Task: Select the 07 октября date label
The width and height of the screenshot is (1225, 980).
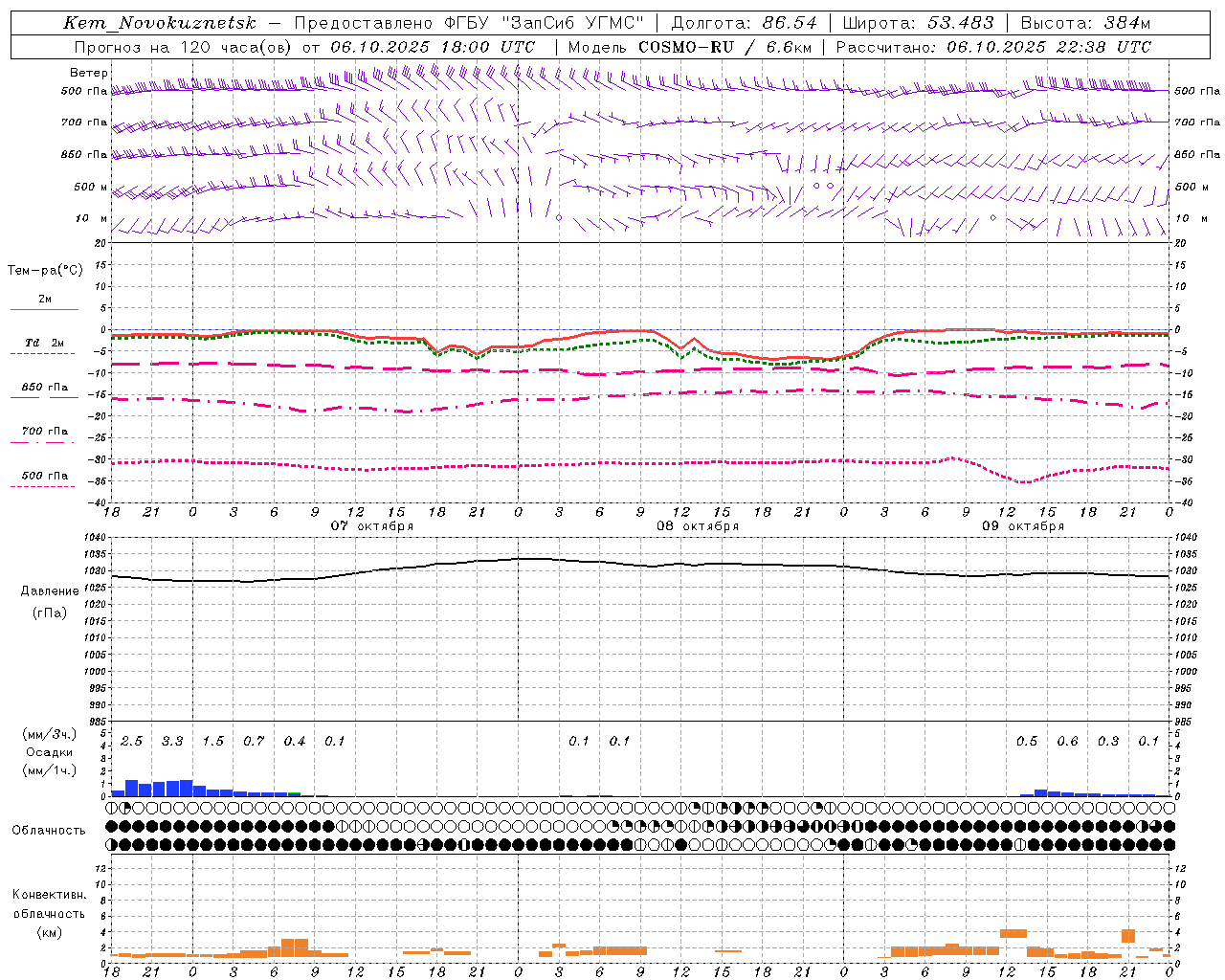Action: pos(372,526)
